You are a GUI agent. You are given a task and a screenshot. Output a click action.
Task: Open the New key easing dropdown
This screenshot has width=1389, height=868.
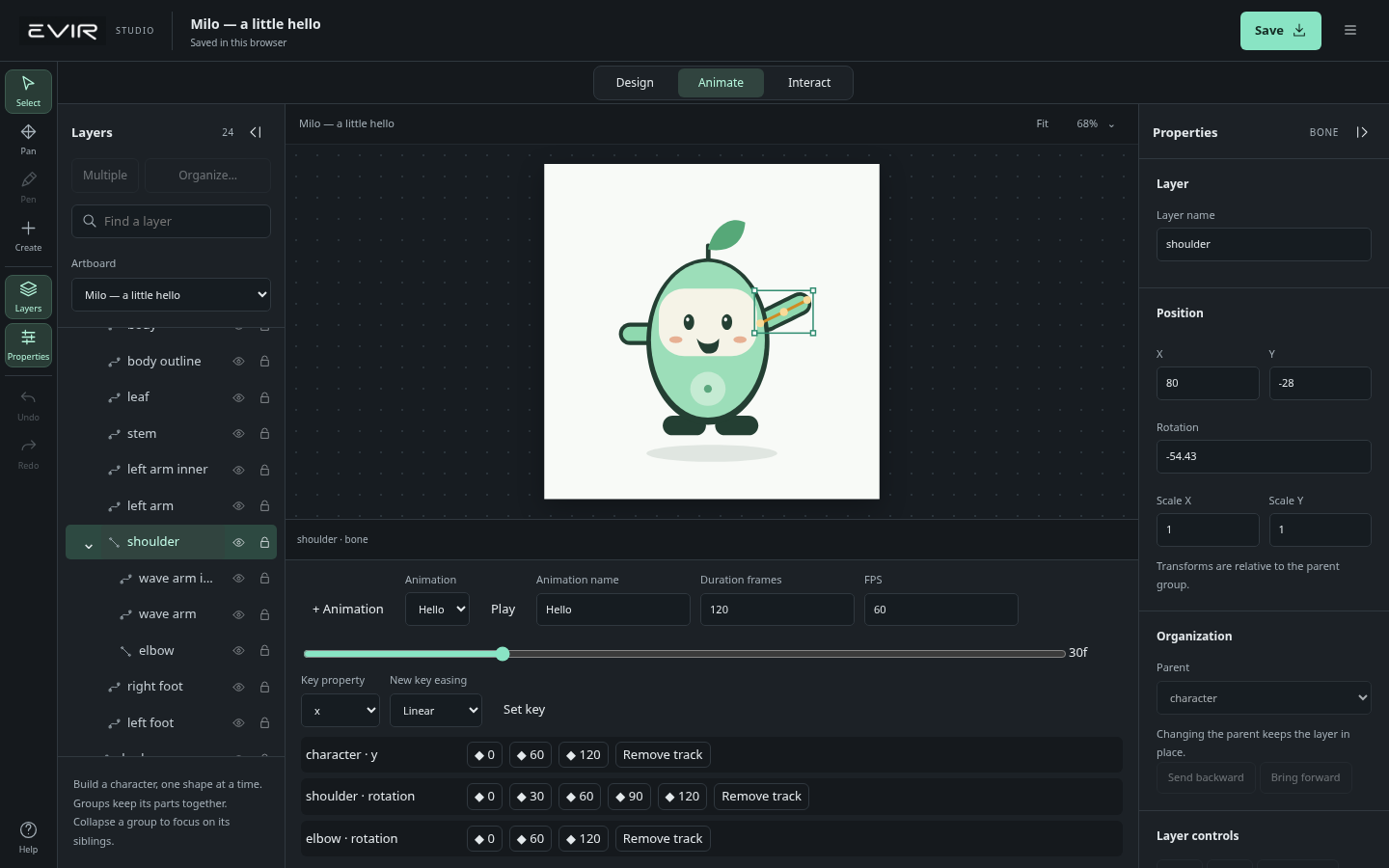(436, 711)
